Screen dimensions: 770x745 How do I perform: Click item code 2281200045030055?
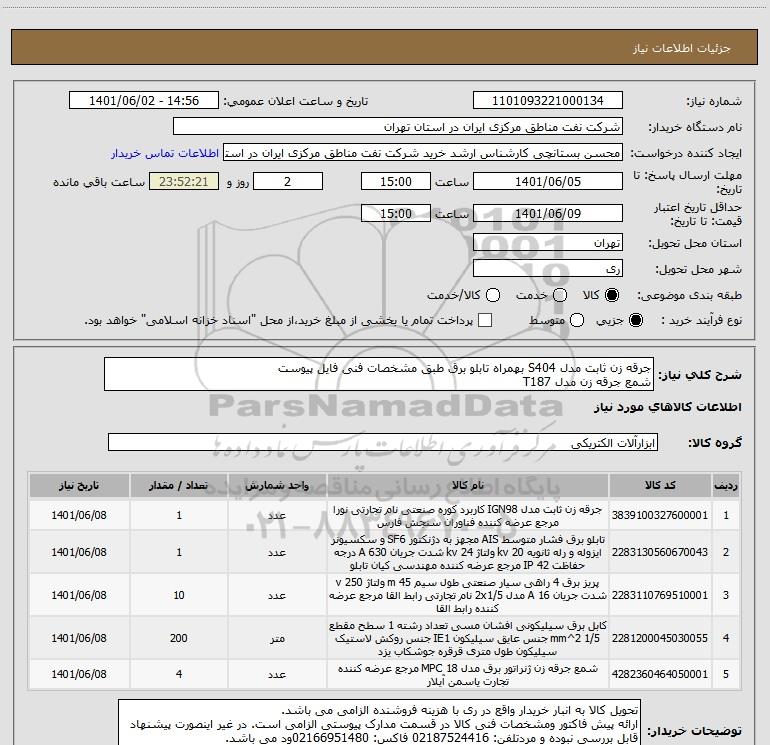(x=660, y=638)
